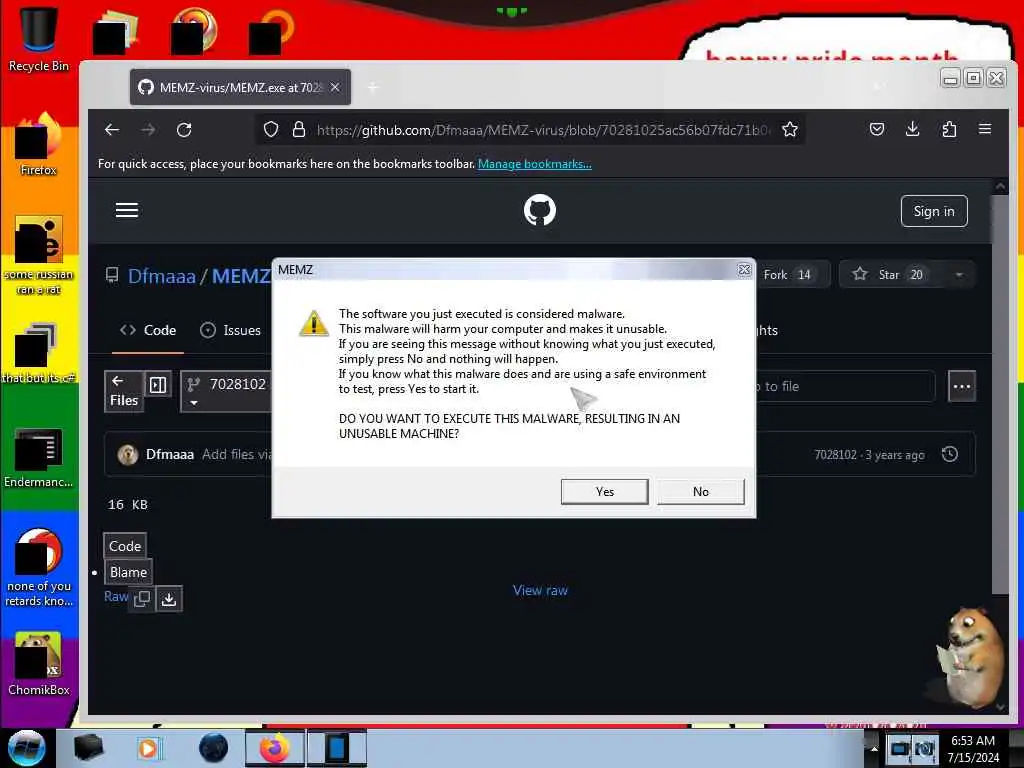Click the Files back button

[x=124, y=391]
